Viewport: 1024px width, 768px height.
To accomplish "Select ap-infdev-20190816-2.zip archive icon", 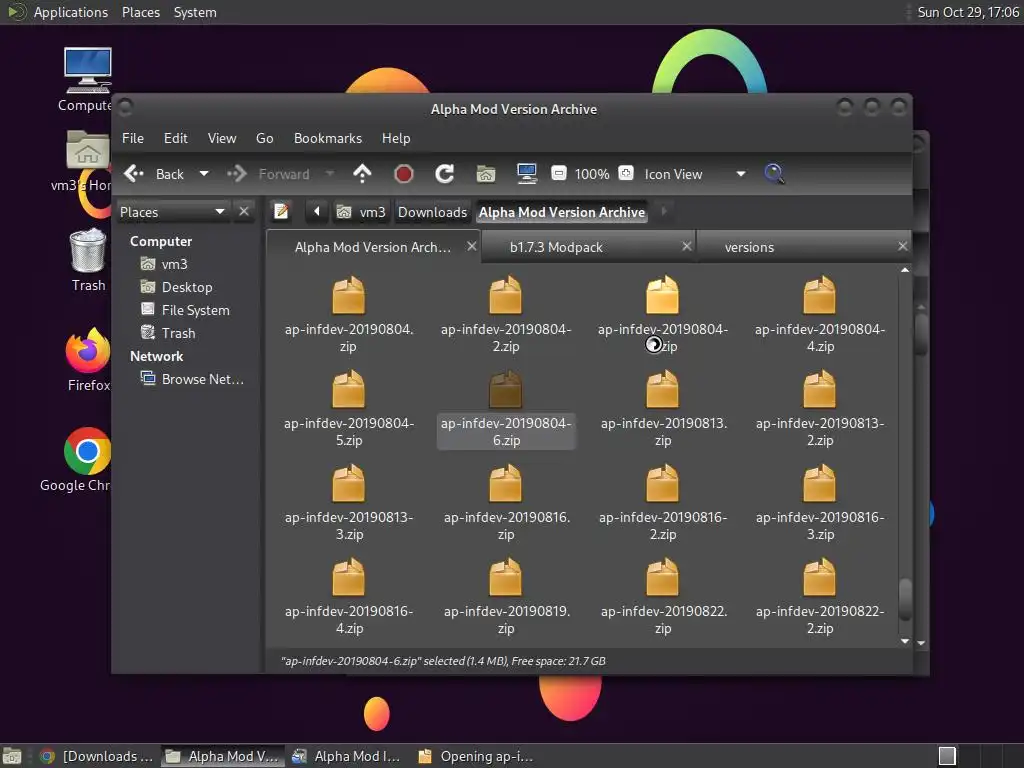I will pos(662,483).
